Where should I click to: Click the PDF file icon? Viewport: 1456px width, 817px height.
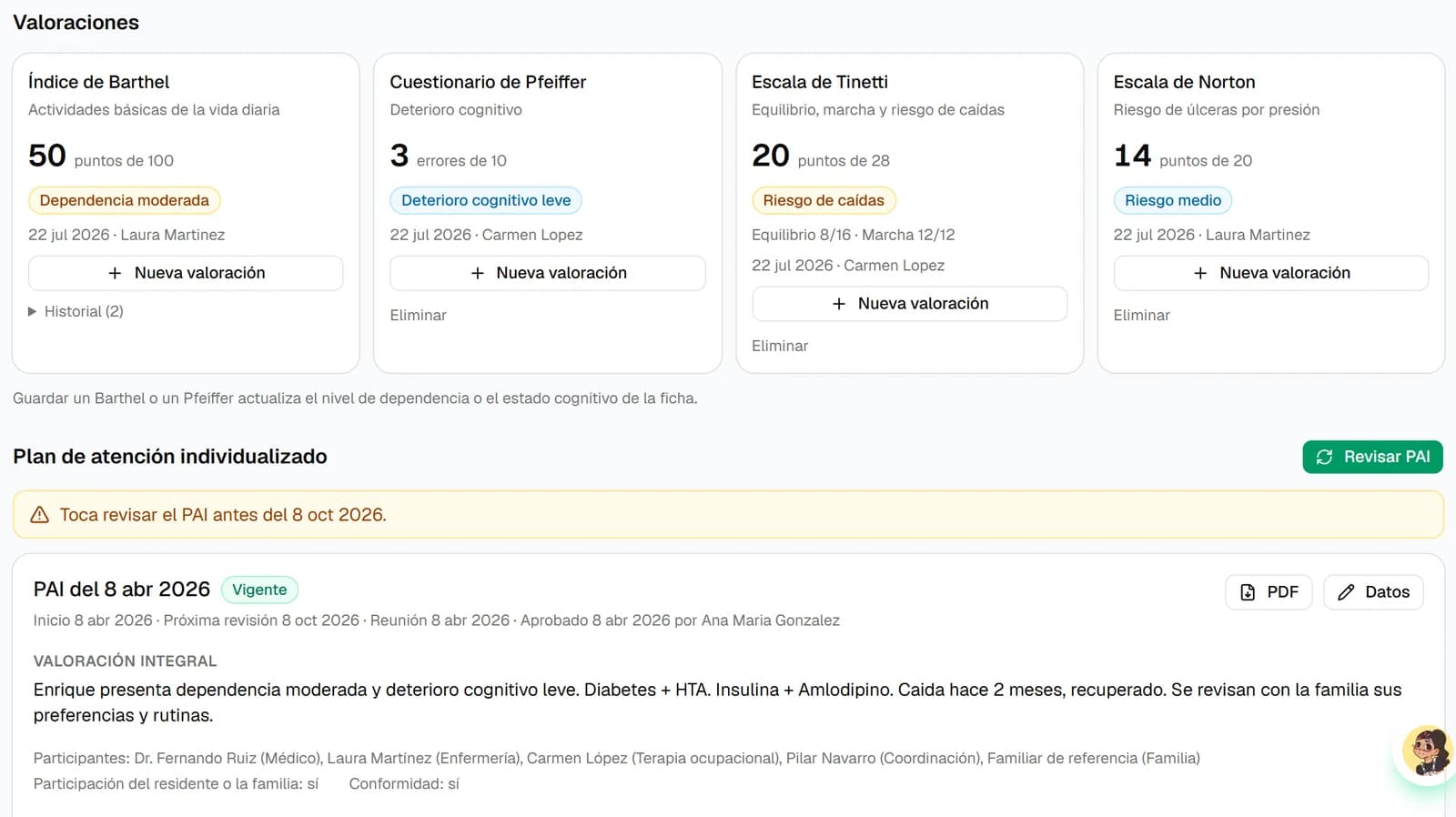pyautogui.click(x=1248, y=592)
